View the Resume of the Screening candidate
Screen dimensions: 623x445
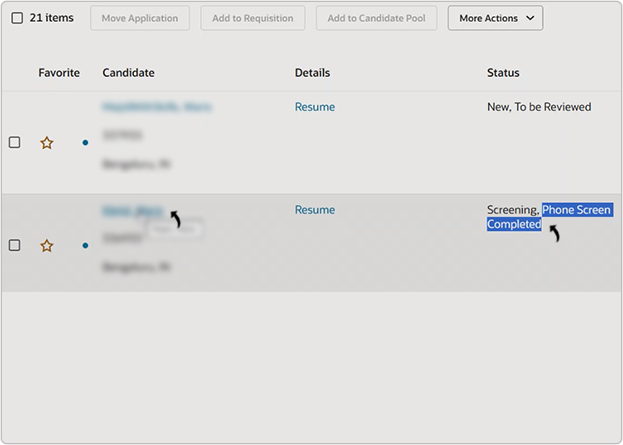click(x=315, y=210)
